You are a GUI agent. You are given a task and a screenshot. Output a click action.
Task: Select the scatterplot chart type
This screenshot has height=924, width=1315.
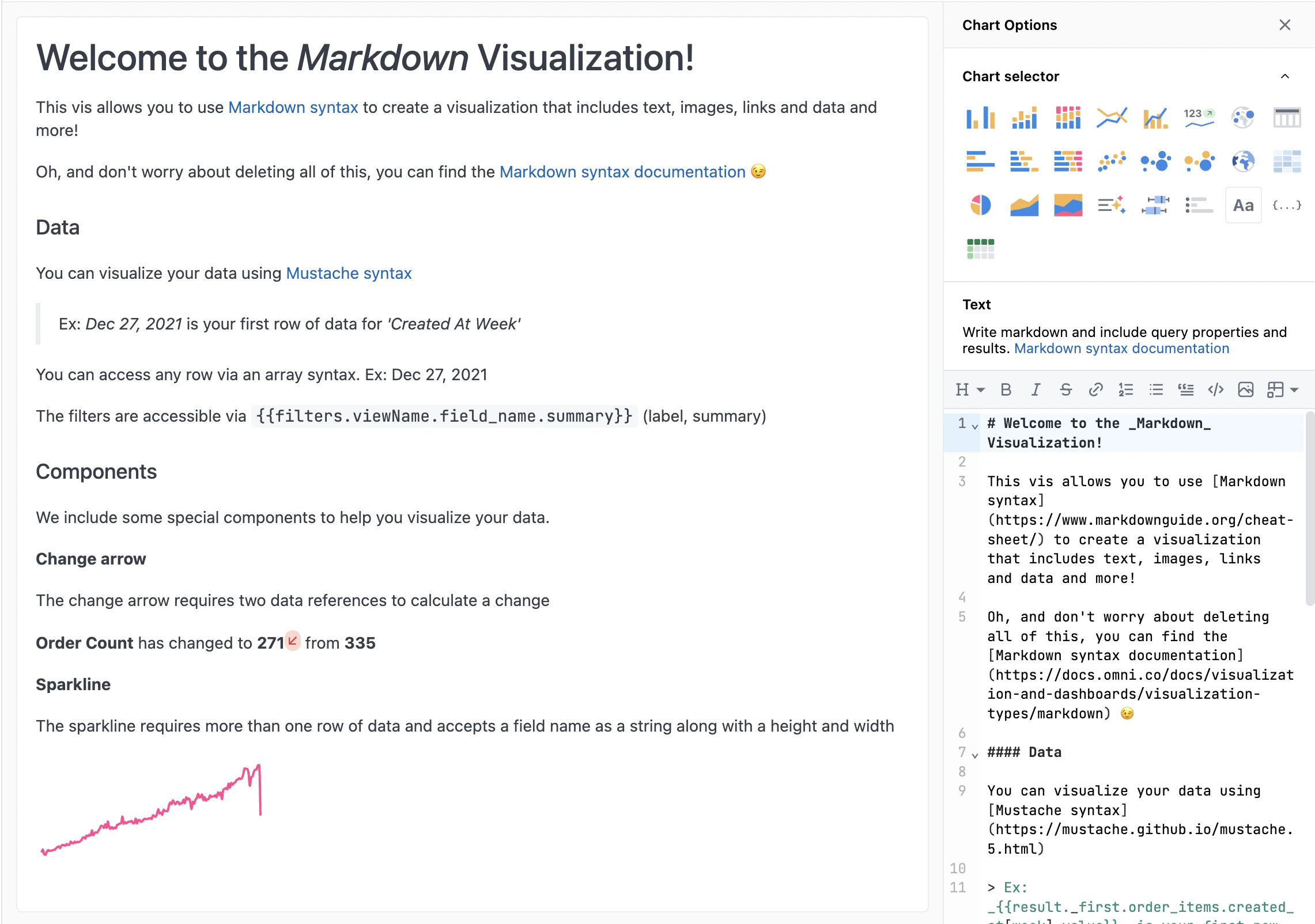1111,162
